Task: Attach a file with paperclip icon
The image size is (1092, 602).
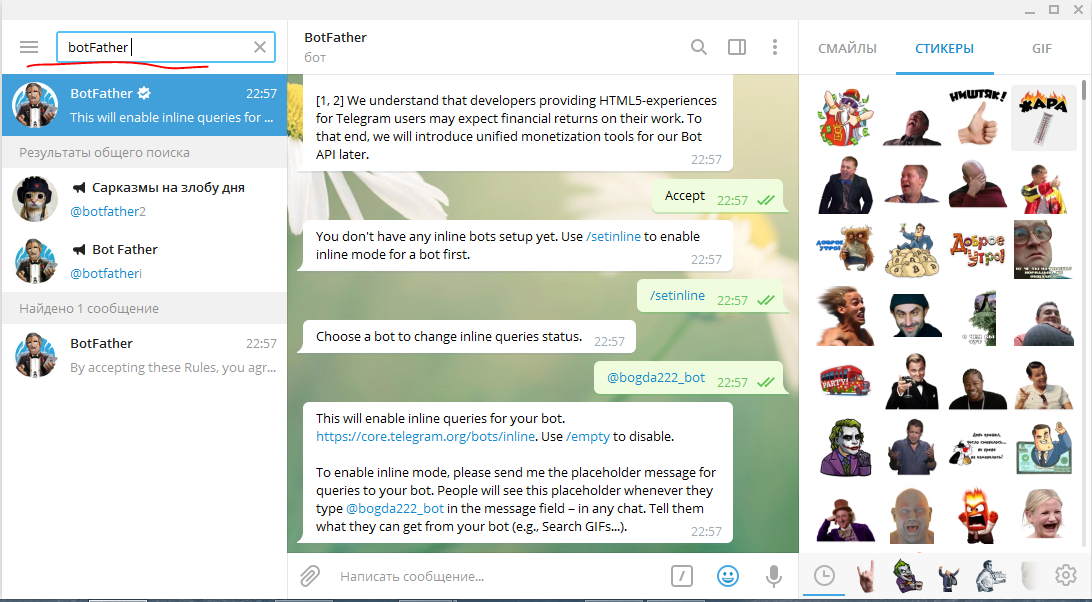Action: (x=310, y=576)
